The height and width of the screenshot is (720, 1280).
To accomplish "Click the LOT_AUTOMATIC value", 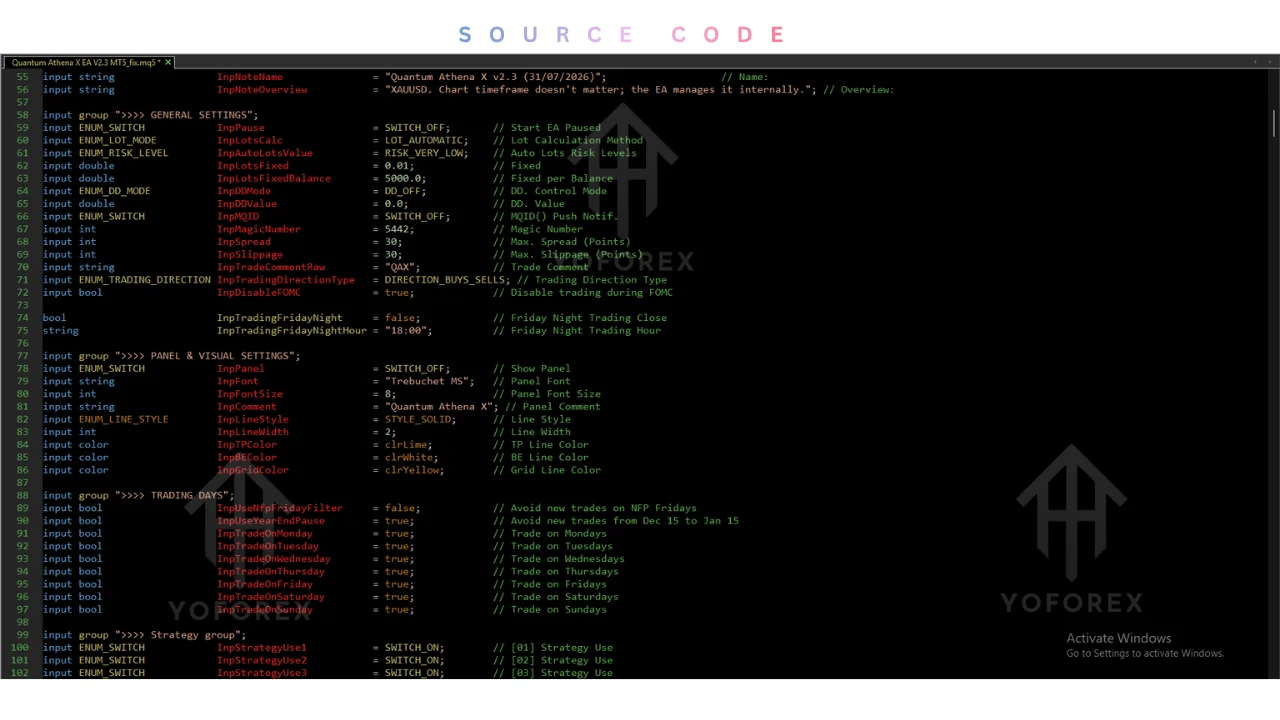I will 424,141.
